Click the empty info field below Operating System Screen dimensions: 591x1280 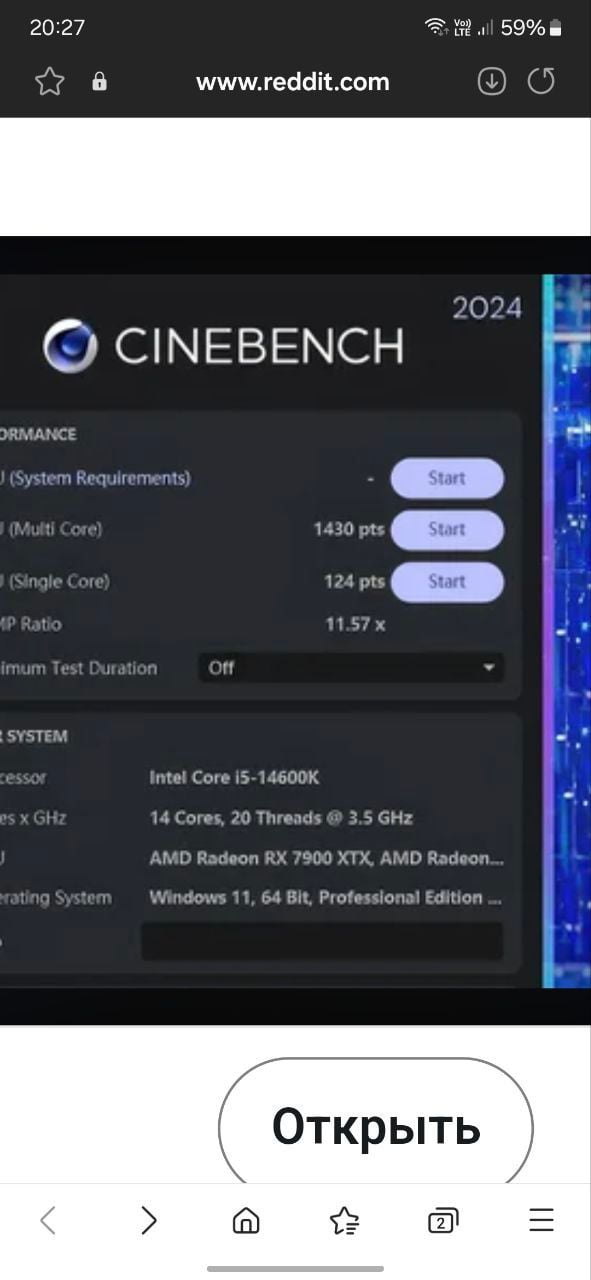322,941
